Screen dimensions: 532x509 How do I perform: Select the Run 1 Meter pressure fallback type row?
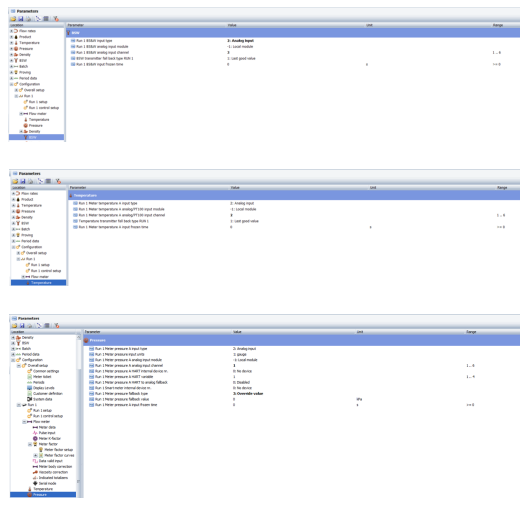[x=301, y=394]
